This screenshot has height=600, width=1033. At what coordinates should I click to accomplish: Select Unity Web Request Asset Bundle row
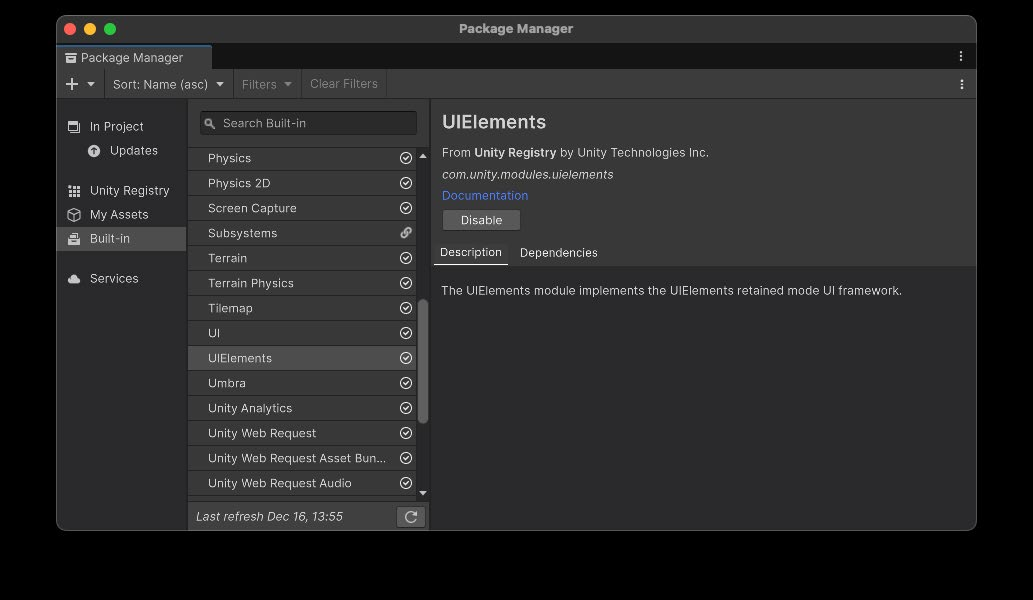302,459
